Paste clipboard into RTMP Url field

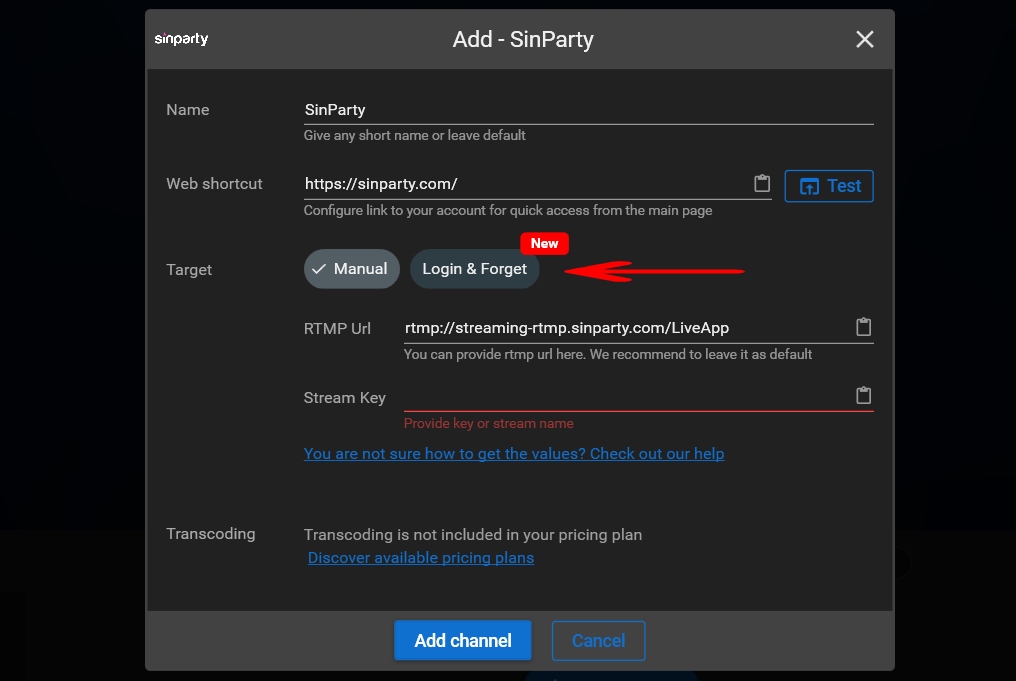[x=863, y=327]
